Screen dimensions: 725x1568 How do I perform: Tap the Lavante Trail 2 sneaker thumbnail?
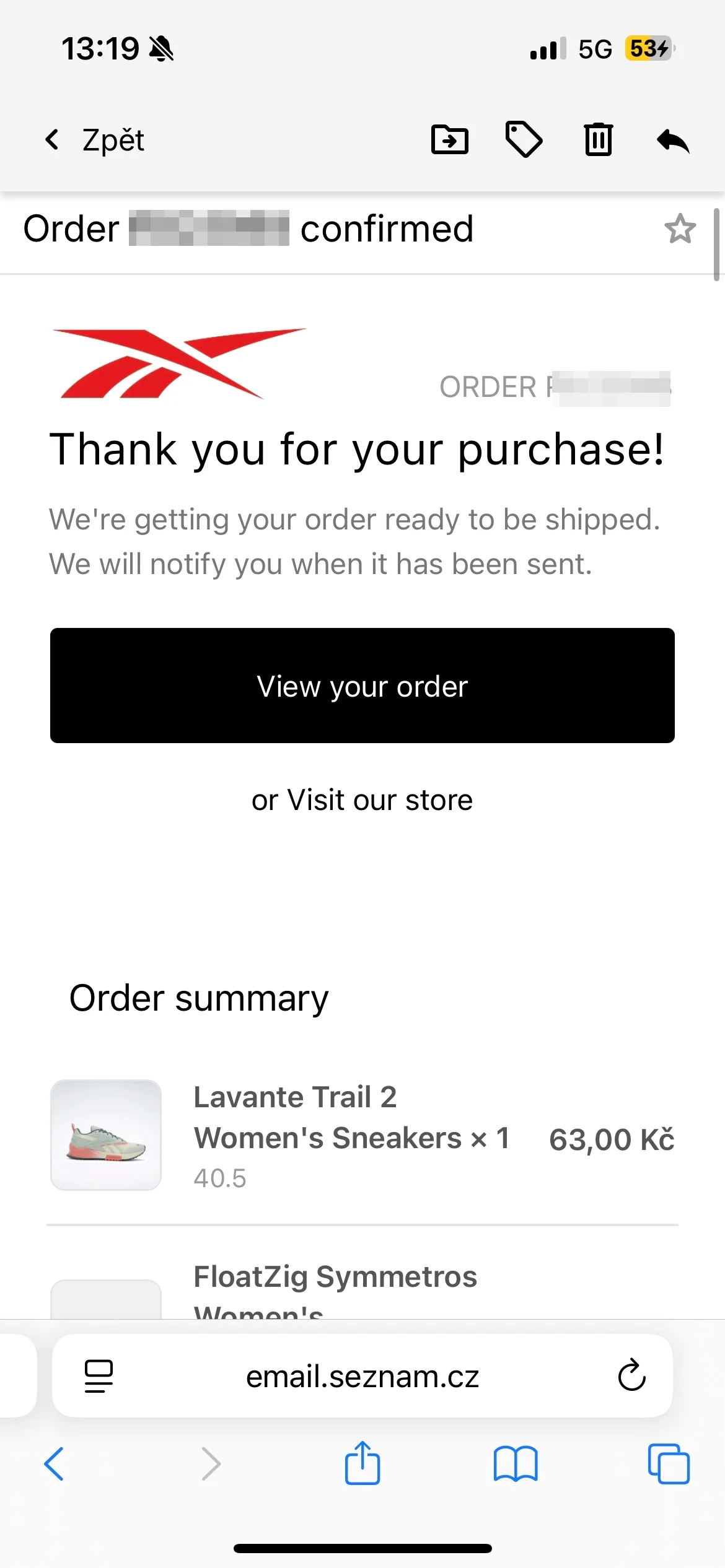106,1135
